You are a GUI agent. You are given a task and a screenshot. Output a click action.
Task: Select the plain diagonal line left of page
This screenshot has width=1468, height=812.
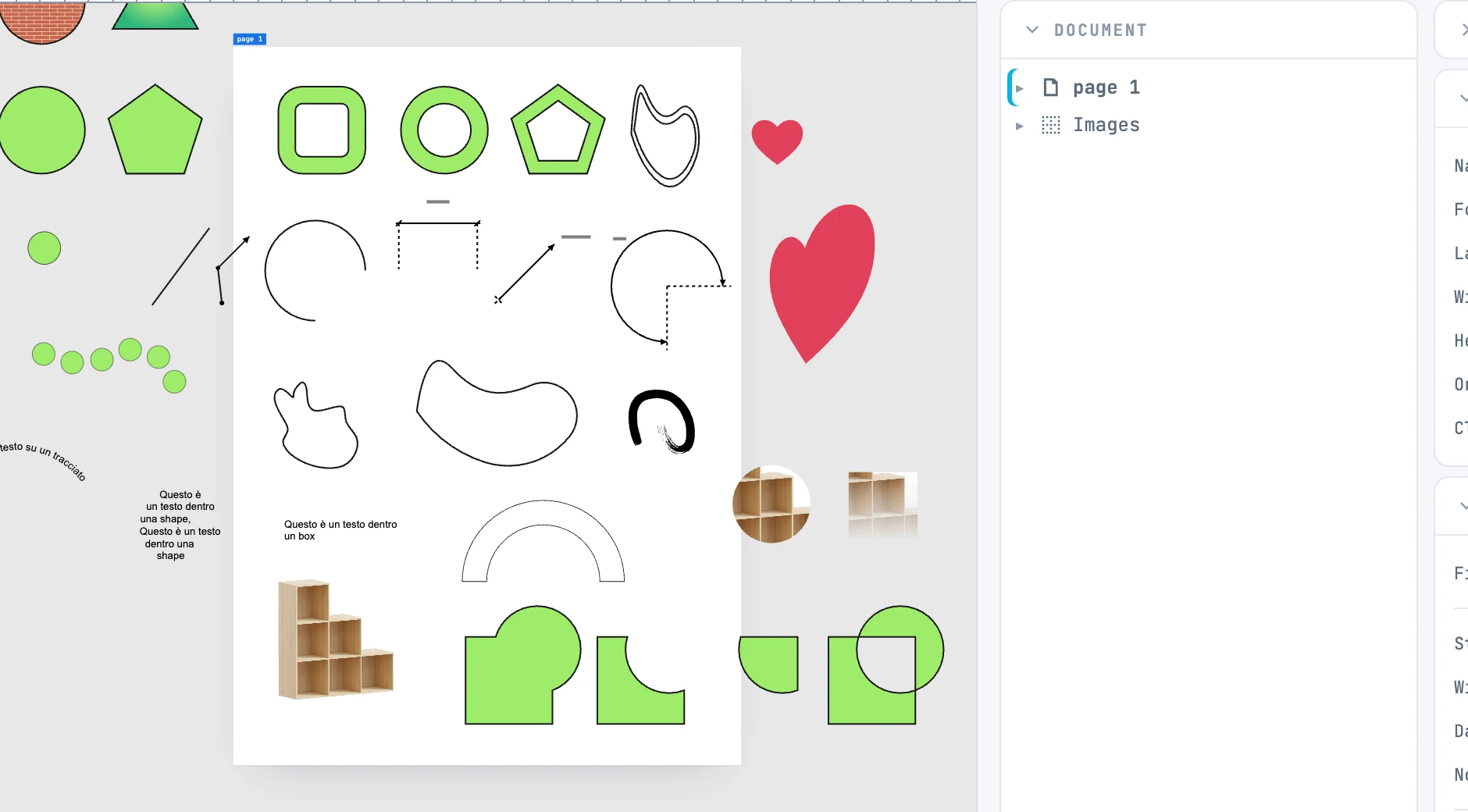180,266
